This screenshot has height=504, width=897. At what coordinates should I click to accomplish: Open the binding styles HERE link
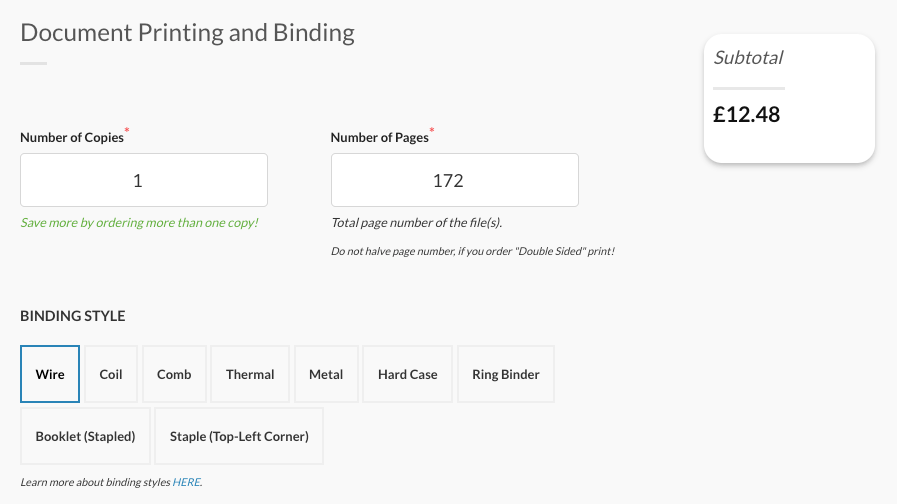point(186,482)
